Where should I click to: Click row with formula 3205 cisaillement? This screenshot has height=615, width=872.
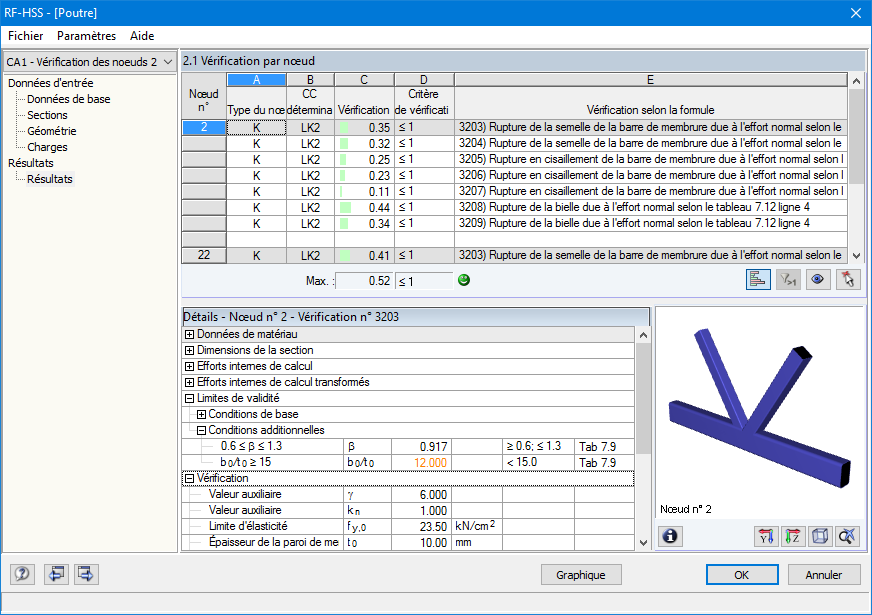[651, 160]
